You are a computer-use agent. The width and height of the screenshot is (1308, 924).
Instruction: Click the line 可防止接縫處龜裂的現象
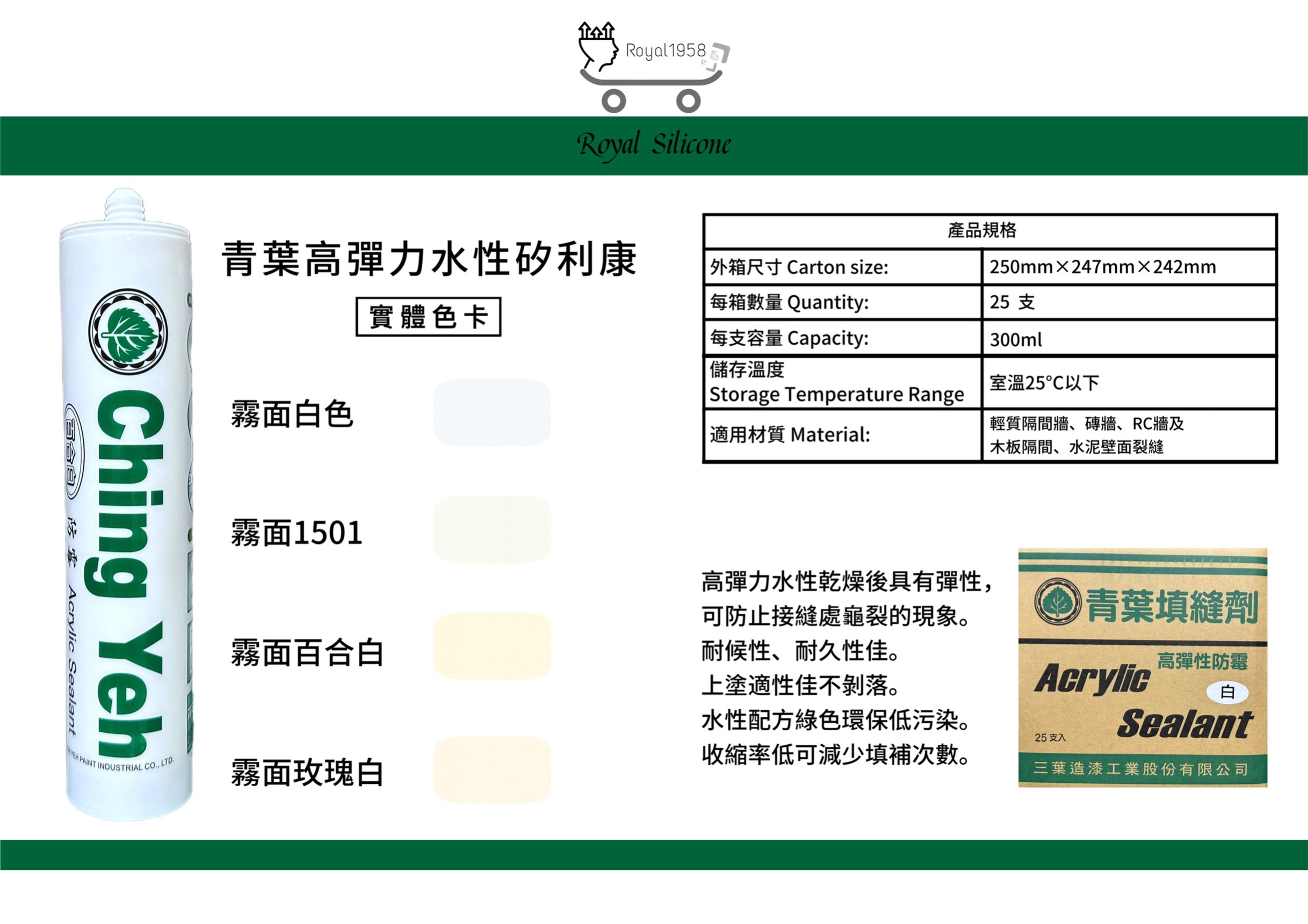point(836,616)
